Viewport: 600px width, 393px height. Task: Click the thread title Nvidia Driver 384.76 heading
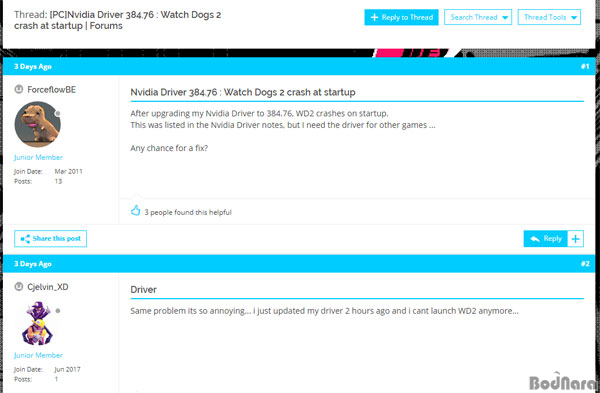click(x=243, y=92)
